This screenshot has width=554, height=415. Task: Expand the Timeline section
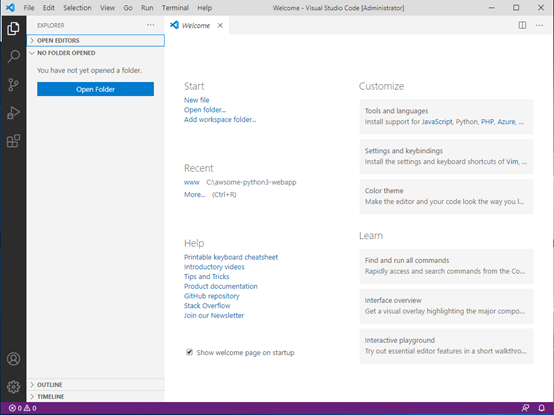[95, 397]
